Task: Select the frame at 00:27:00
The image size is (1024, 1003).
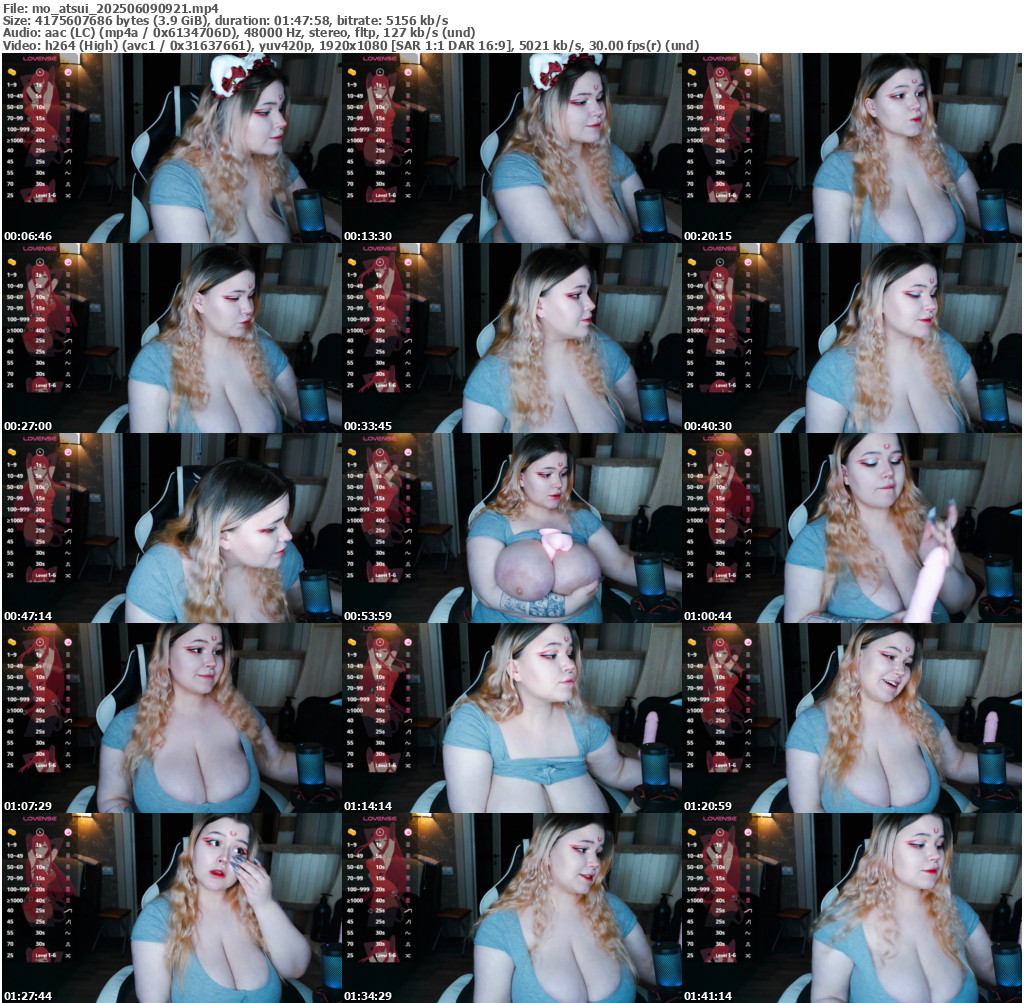Action: click(172, 338)
